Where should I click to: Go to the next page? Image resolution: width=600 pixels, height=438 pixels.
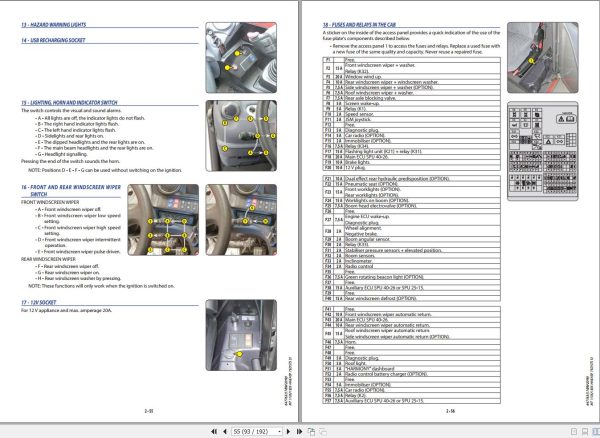tap(289, 431)
